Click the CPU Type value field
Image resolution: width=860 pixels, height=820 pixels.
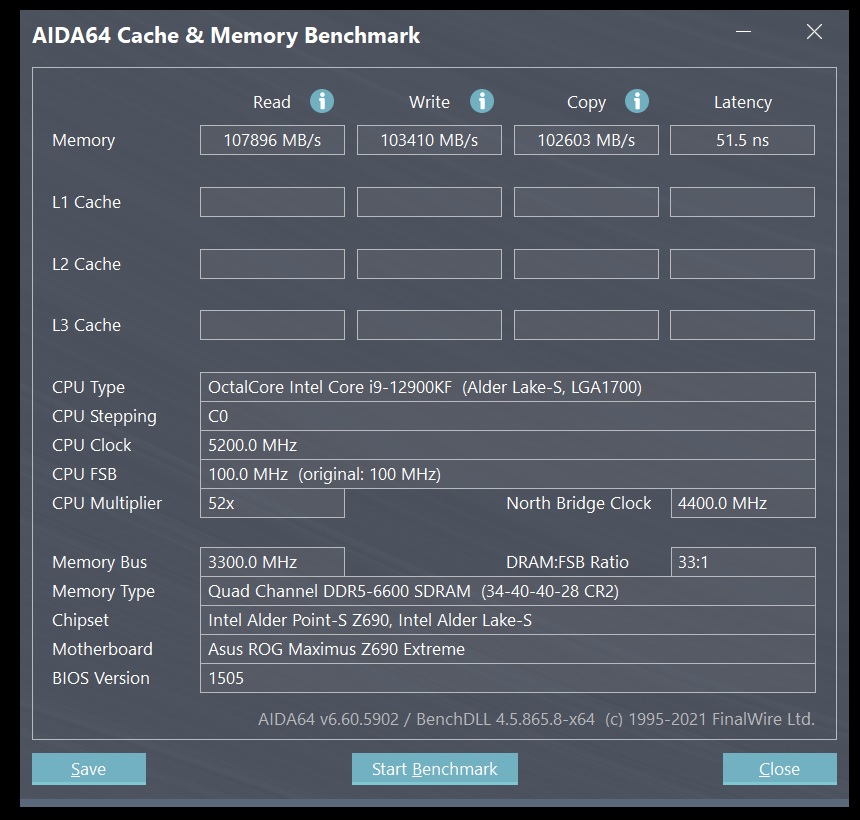click(x=507, y=387)
